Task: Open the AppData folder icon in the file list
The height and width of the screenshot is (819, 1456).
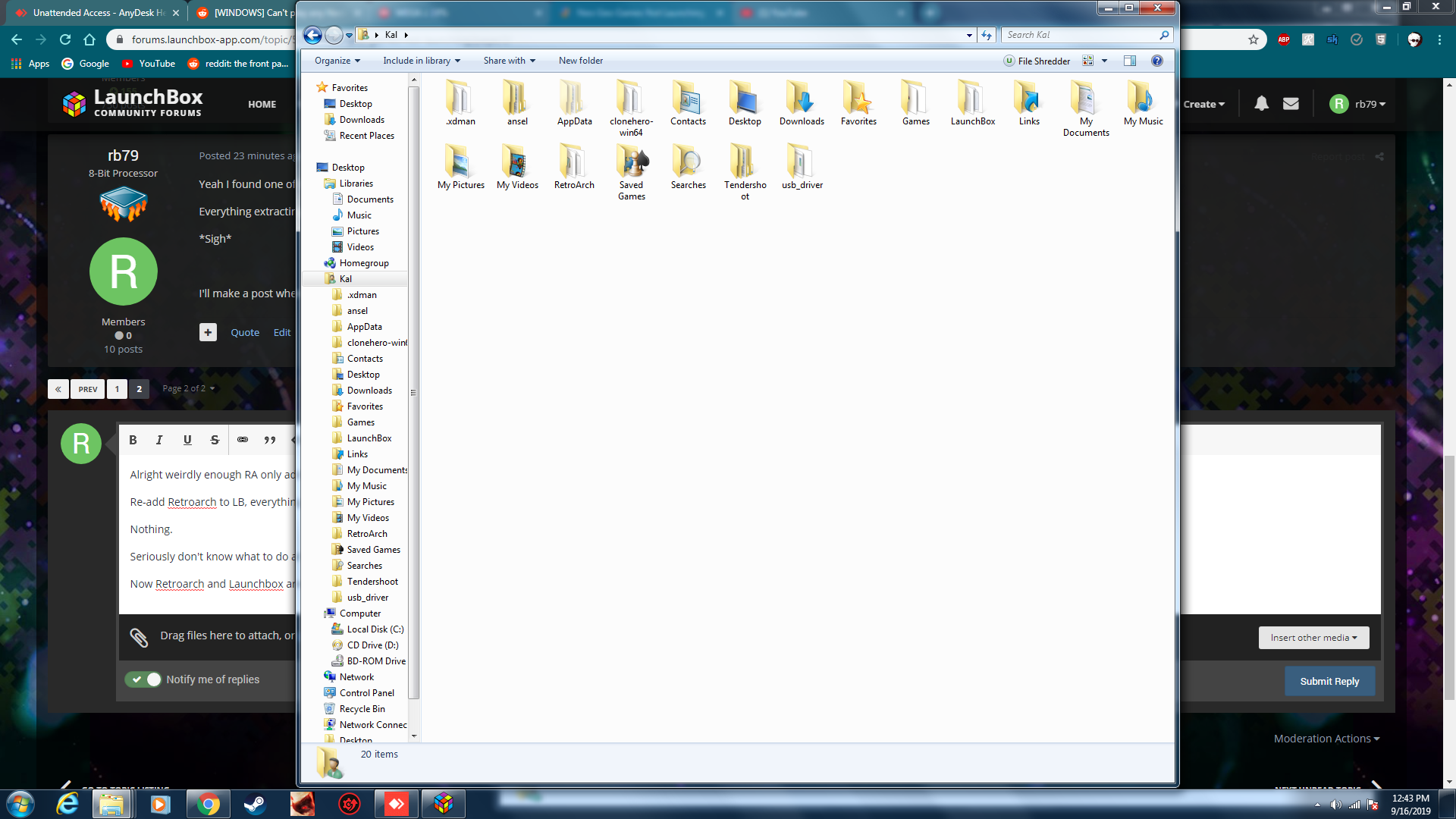Action: [574, 98]
